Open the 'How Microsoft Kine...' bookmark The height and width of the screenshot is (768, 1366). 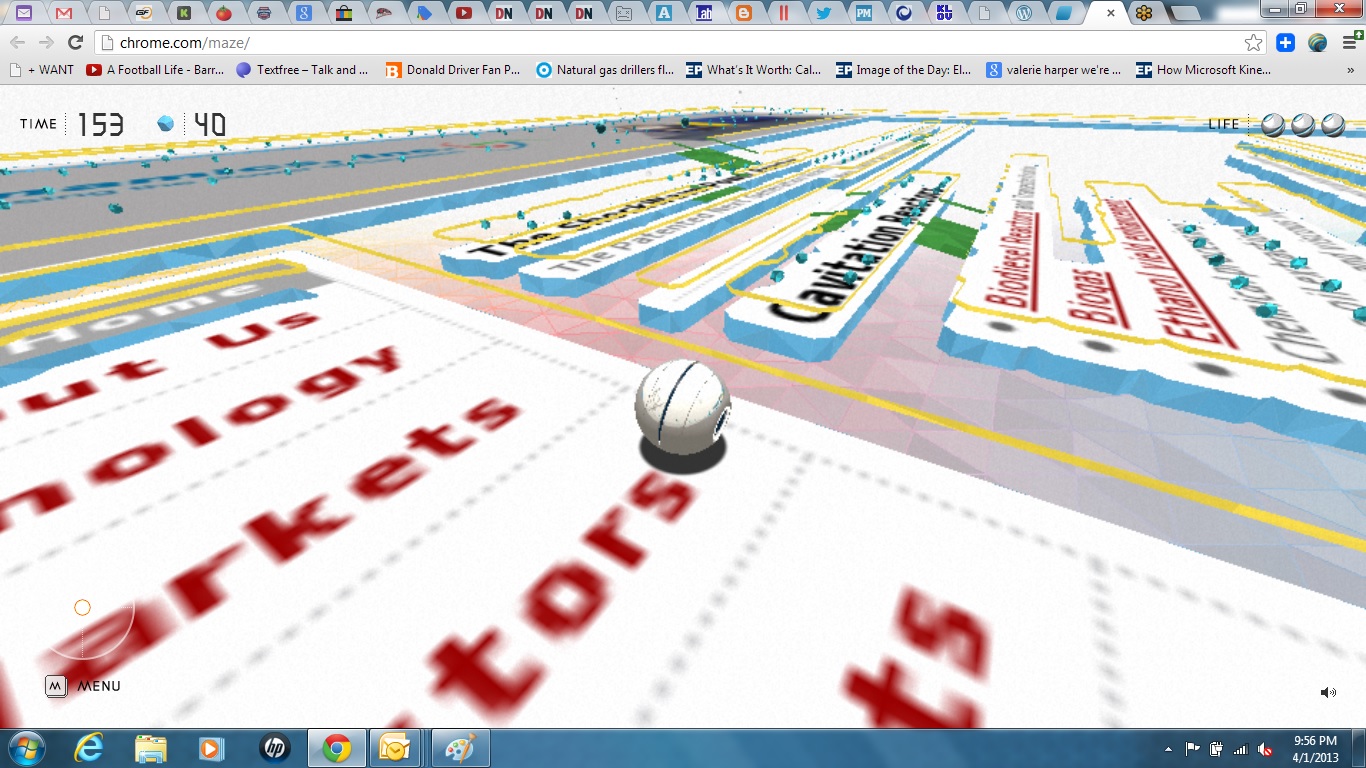tap(1203, 70)
